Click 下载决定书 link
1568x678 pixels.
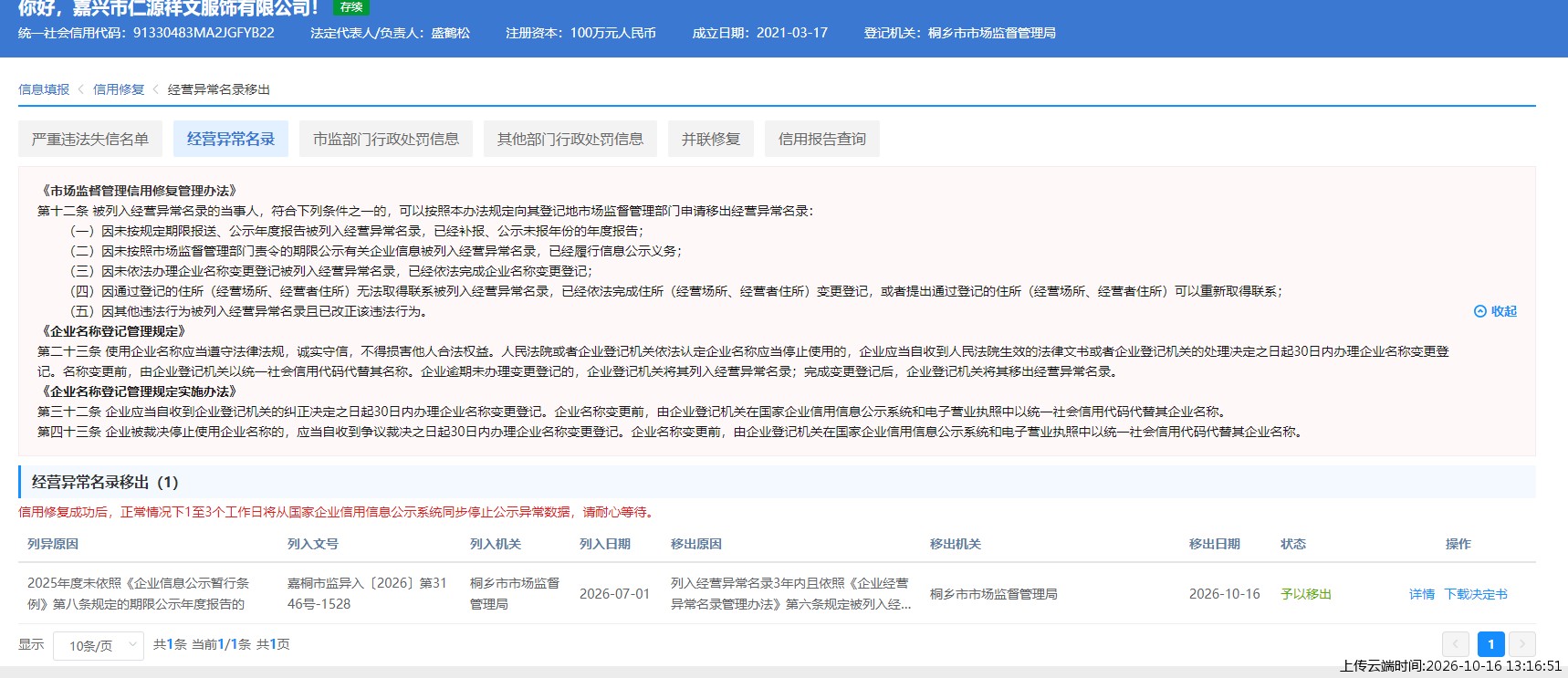click(1476, 594)
